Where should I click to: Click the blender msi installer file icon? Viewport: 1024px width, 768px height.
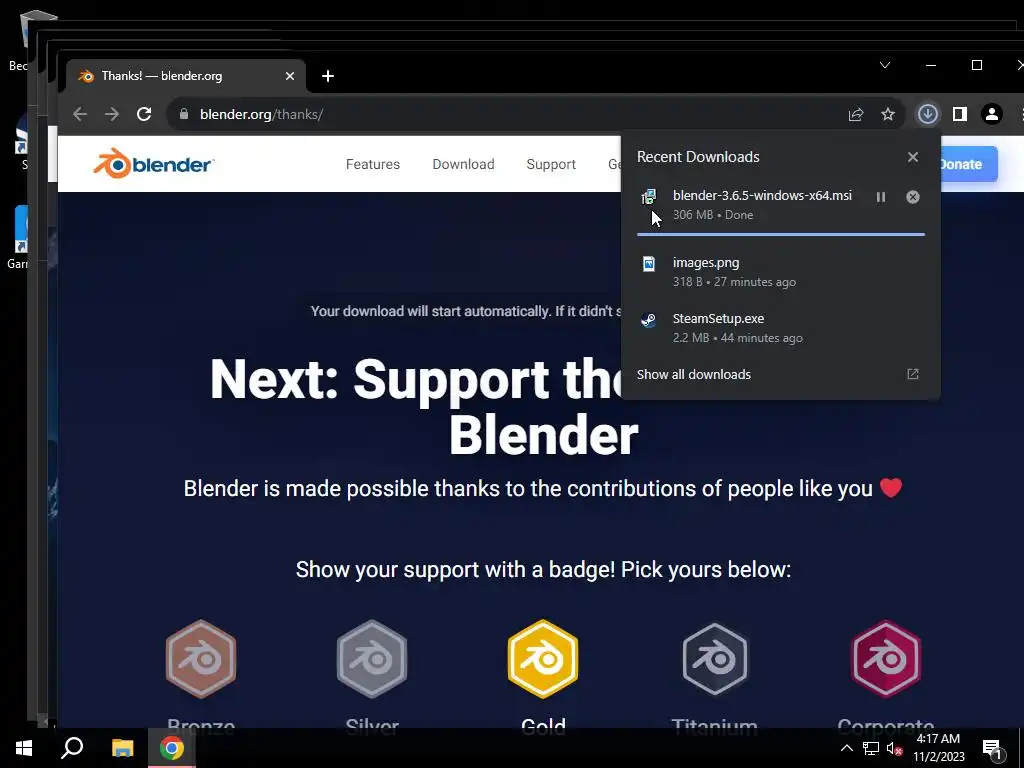648,197
